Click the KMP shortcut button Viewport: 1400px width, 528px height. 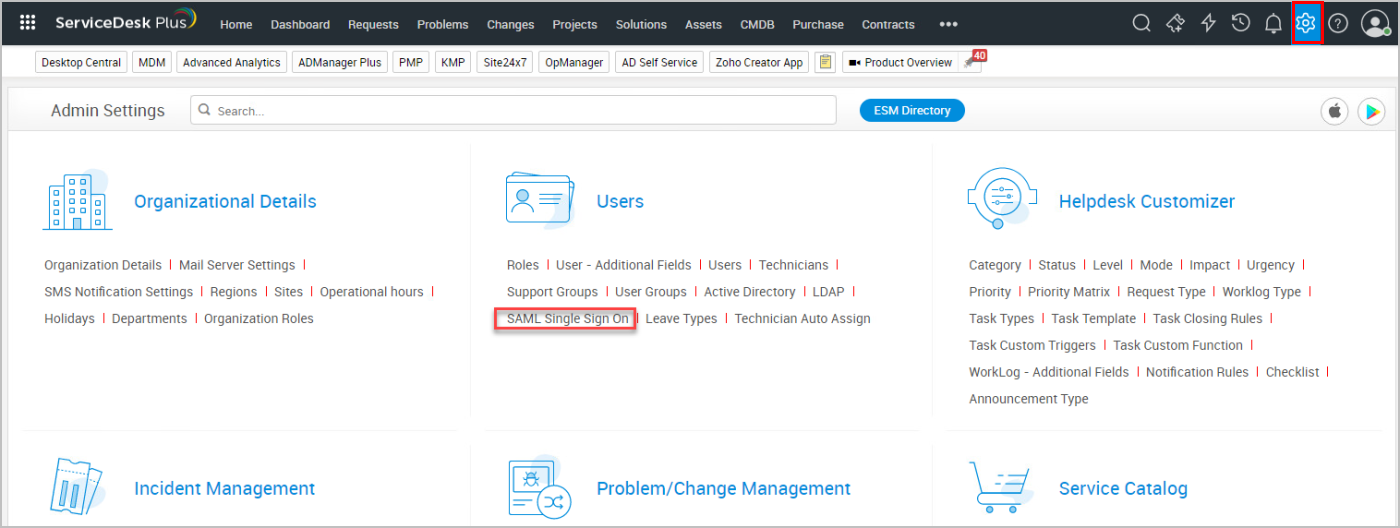pos(453,62)
